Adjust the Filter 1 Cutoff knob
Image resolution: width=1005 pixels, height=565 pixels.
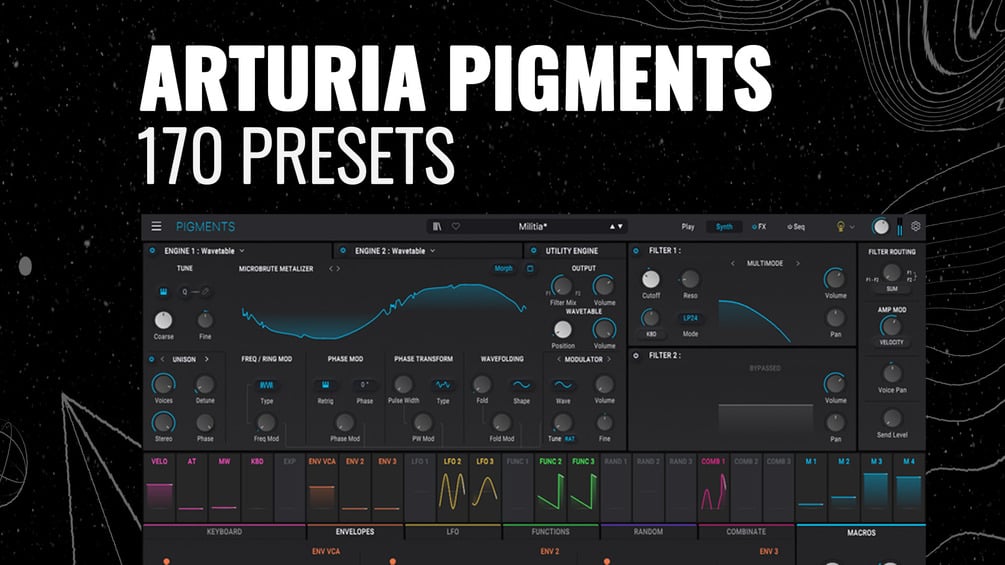[651, 279]
